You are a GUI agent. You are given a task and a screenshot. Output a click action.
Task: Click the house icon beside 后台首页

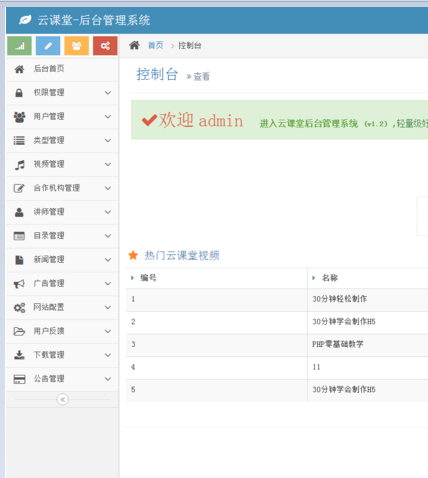pyautogui.click(x=19, y=69)
